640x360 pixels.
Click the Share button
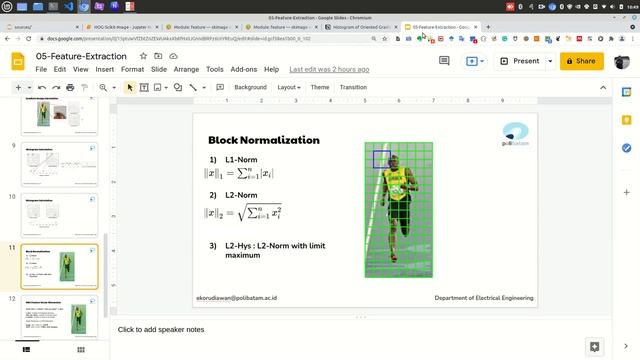582,61
